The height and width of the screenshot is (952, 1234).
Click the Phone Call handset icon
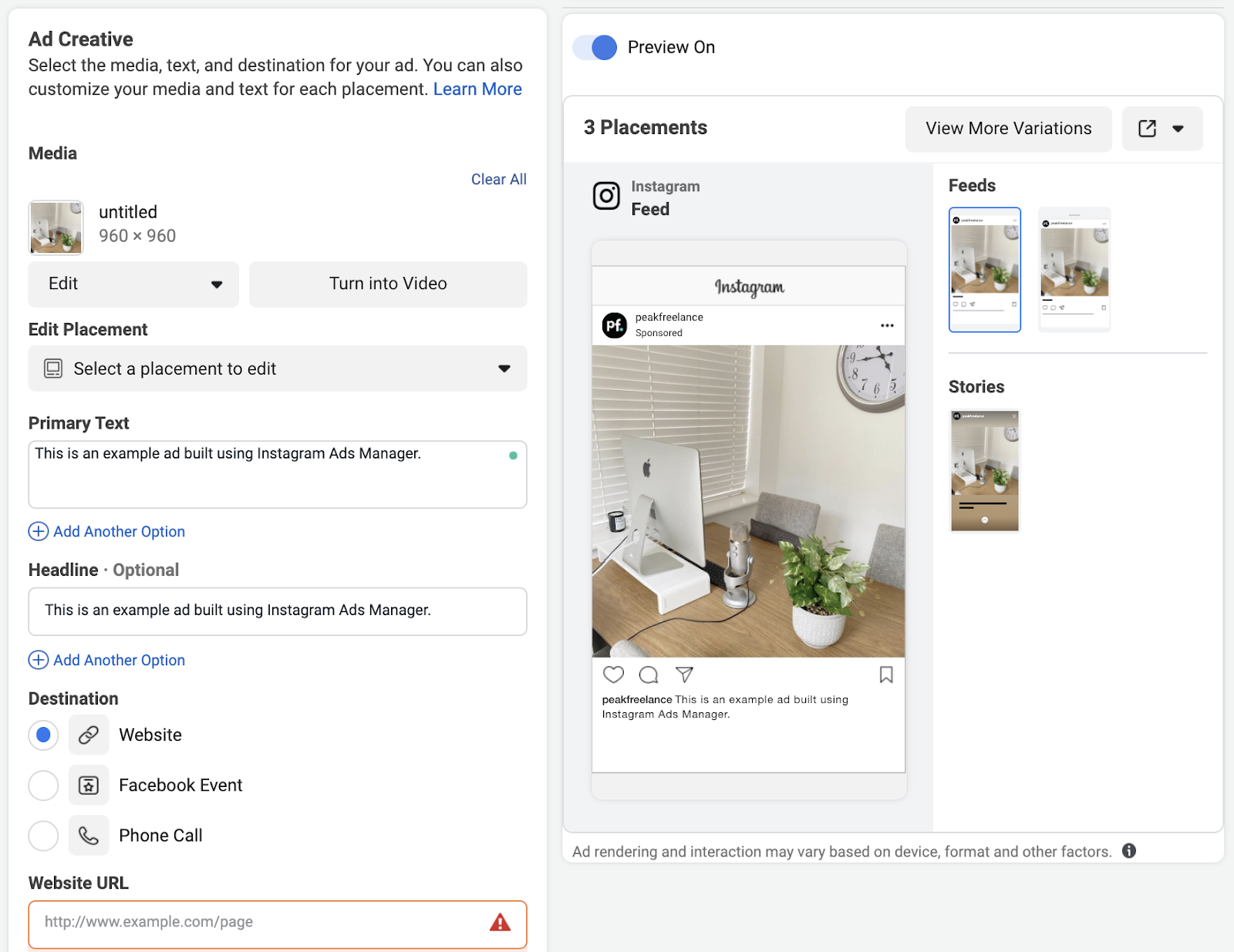(88, 835)
